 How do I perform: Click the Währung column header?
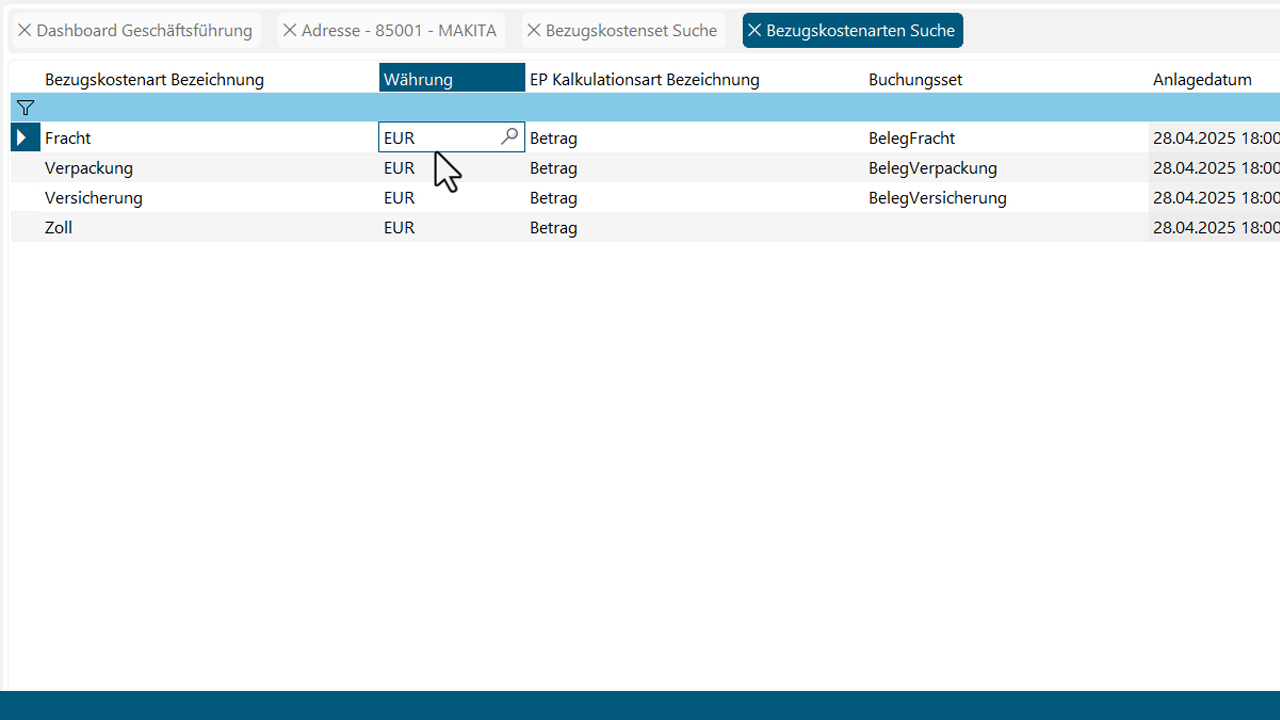[450, 79]
